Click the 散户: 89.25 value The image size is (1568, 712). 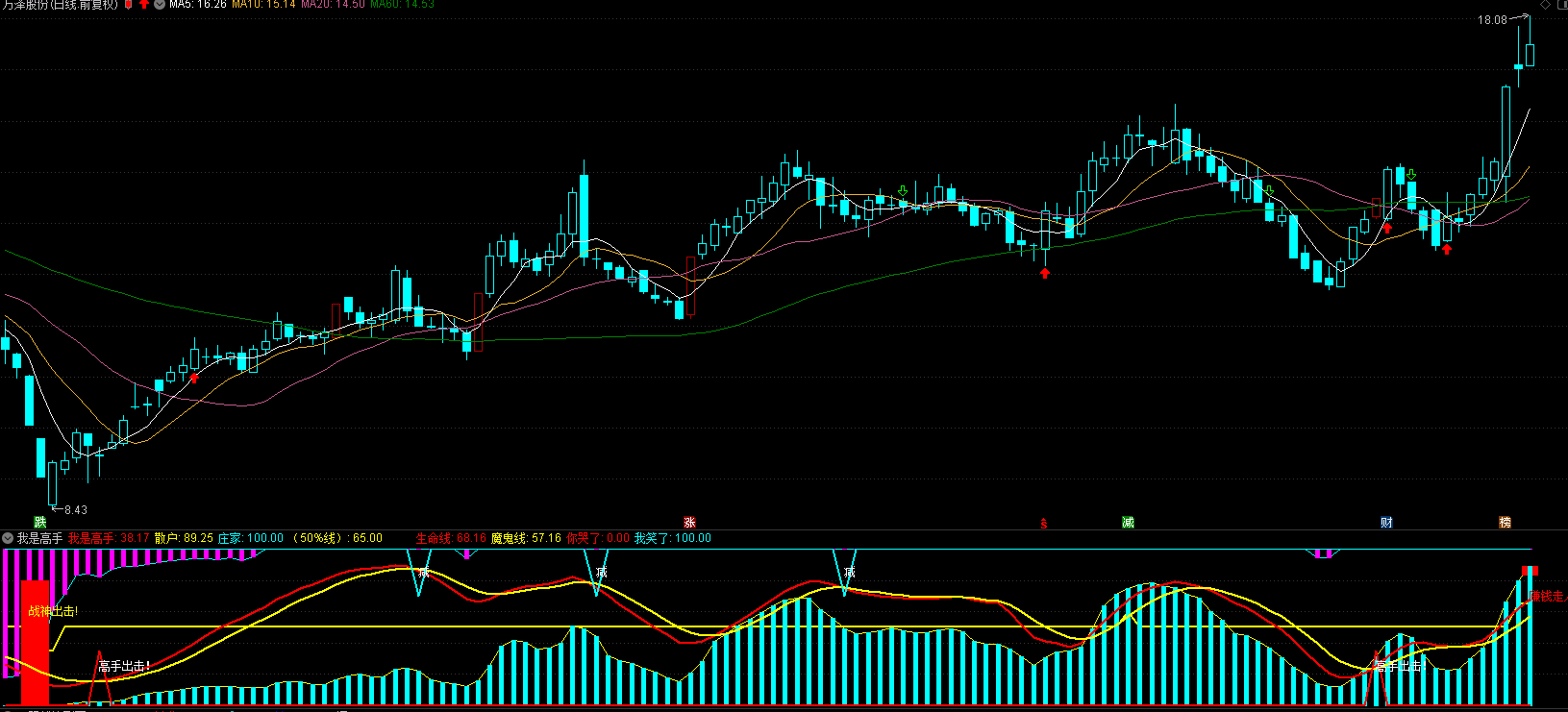click(184, 538)
